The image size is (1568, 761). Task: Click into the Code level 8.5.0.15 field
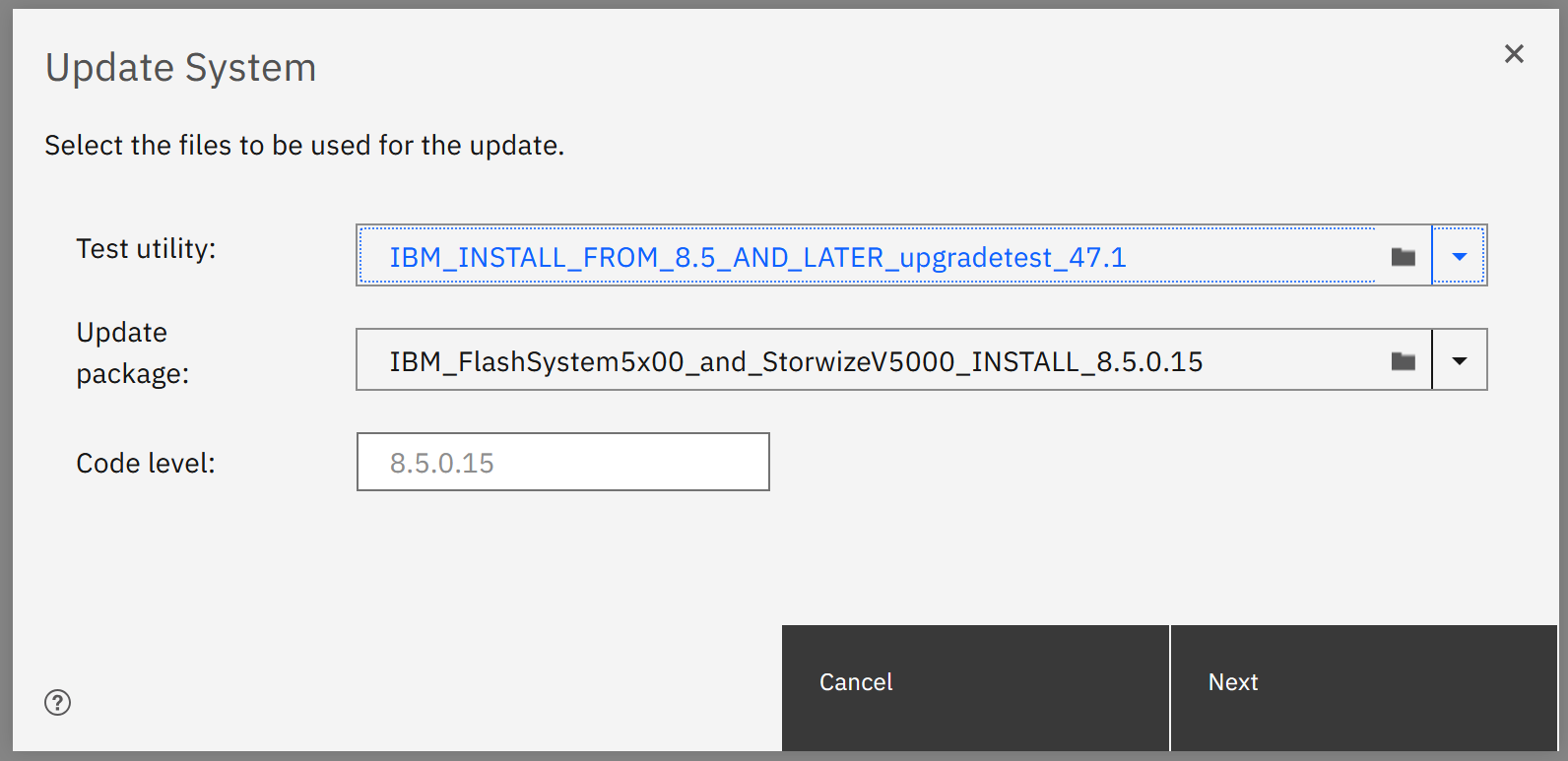tap(562, 462)
